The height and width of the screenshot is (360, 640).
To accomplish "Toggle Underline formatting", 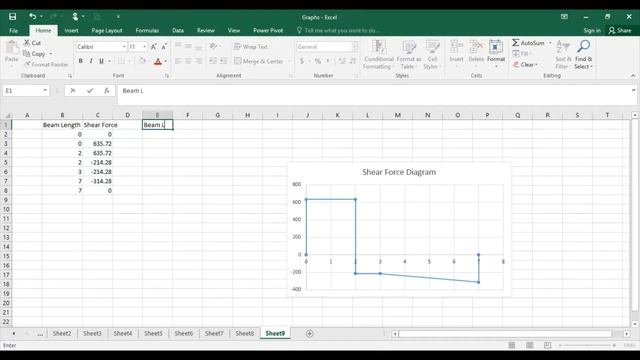I will pyautogui.click(x=101, y=61).
